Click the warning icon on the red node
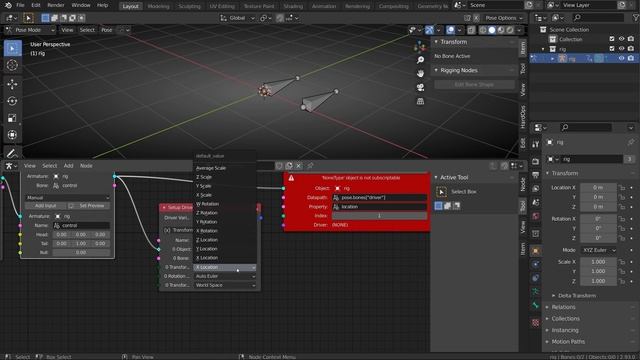Viewport: 640px width, 360px height. (x=291, y=178)
